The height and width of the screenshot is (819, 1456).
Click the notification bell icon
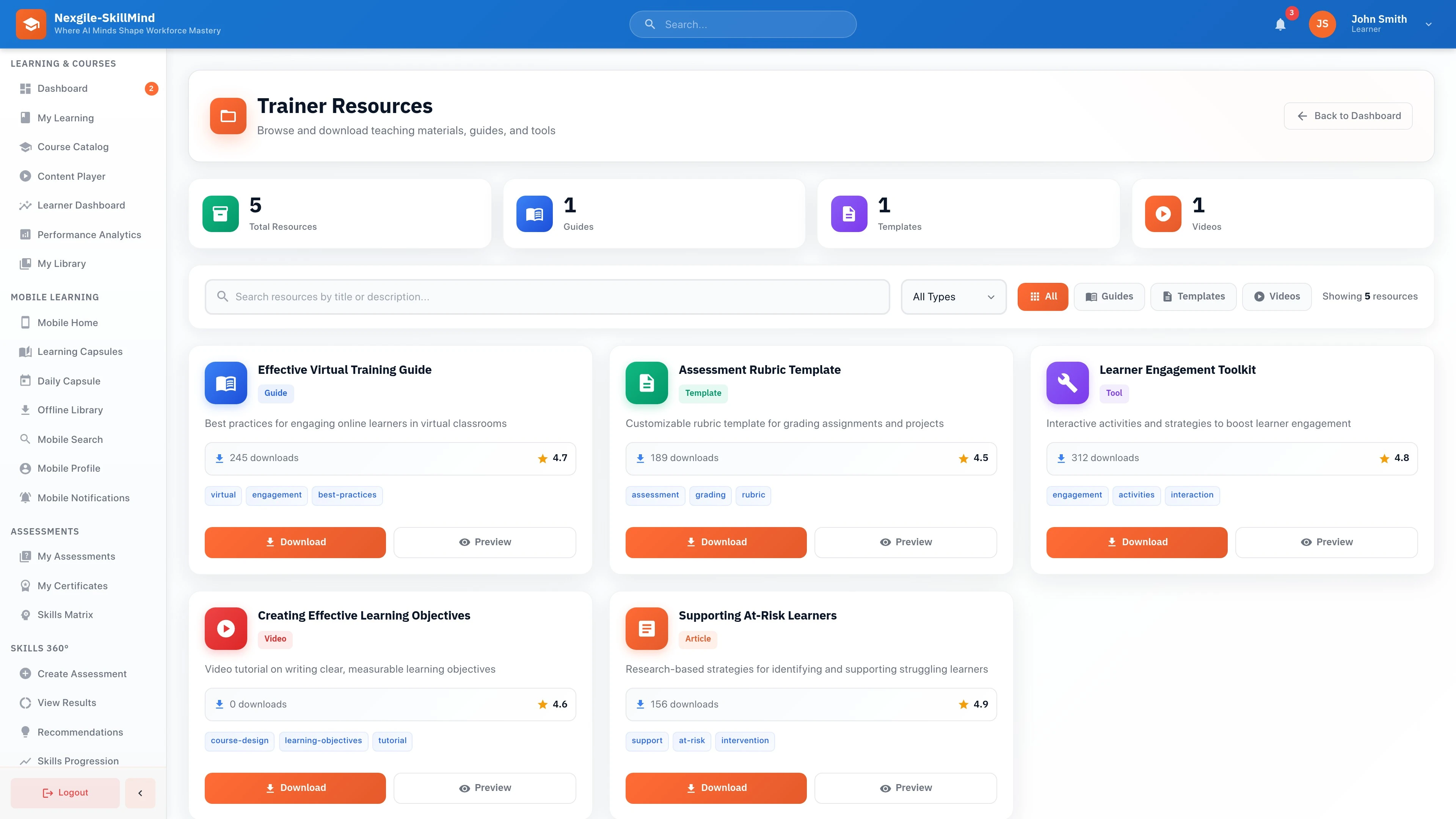coord(1280,24)
